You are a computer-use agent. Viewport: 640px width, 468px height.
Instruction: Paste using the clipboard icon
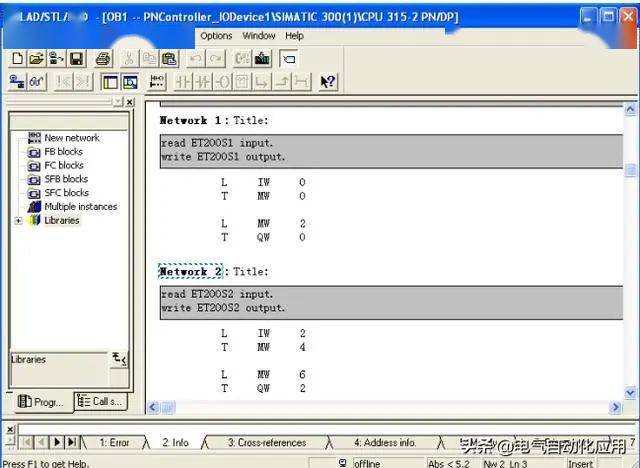tap(169, 59)
